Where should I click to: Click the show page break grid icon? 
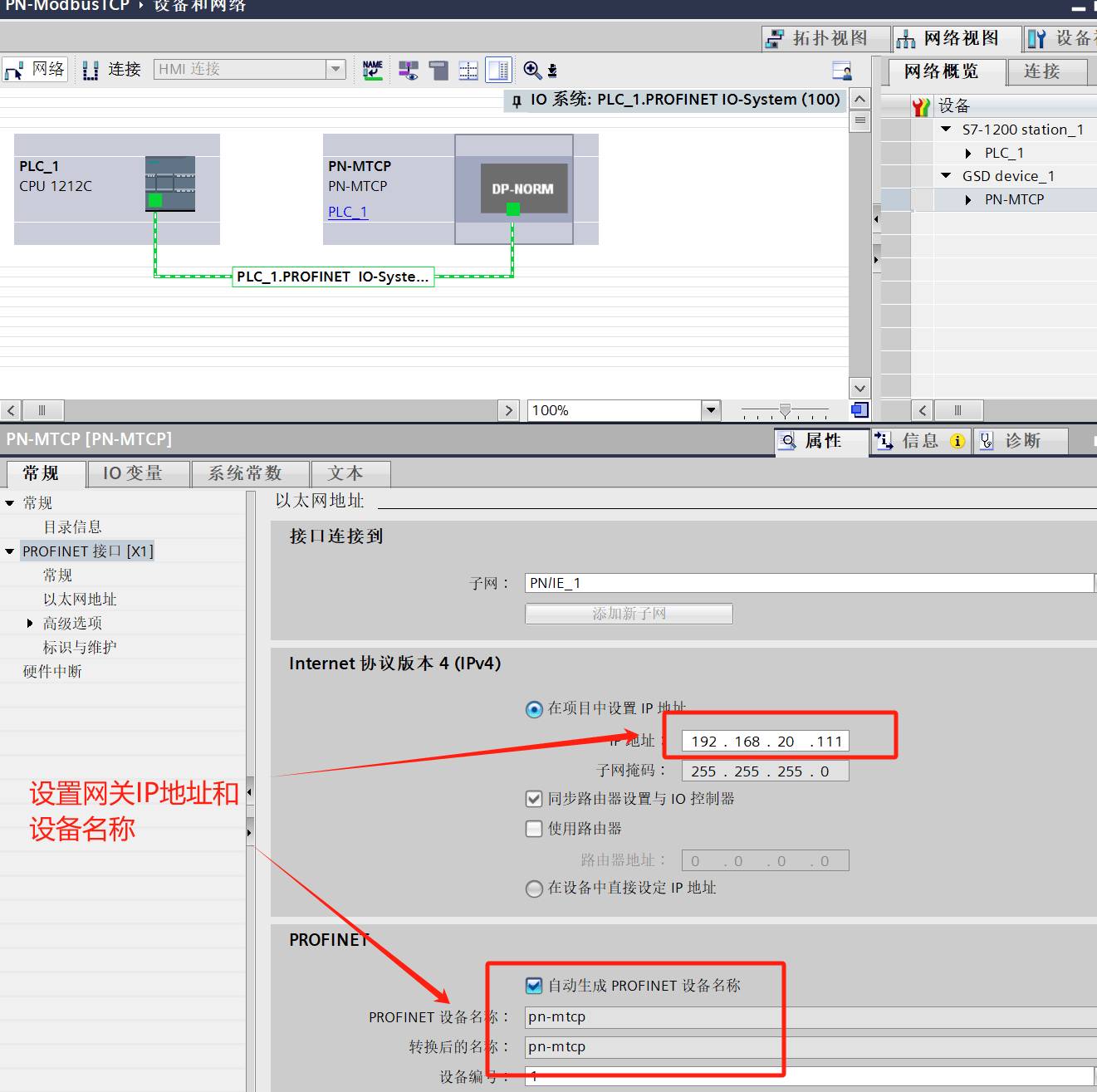[x=468, y=70]
